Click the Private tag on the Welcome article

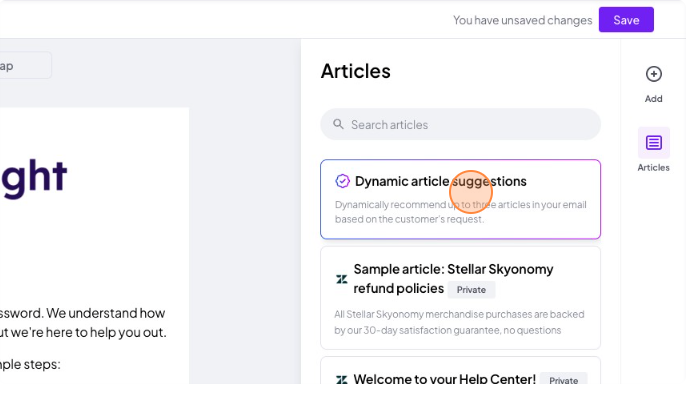click(563, 380)
